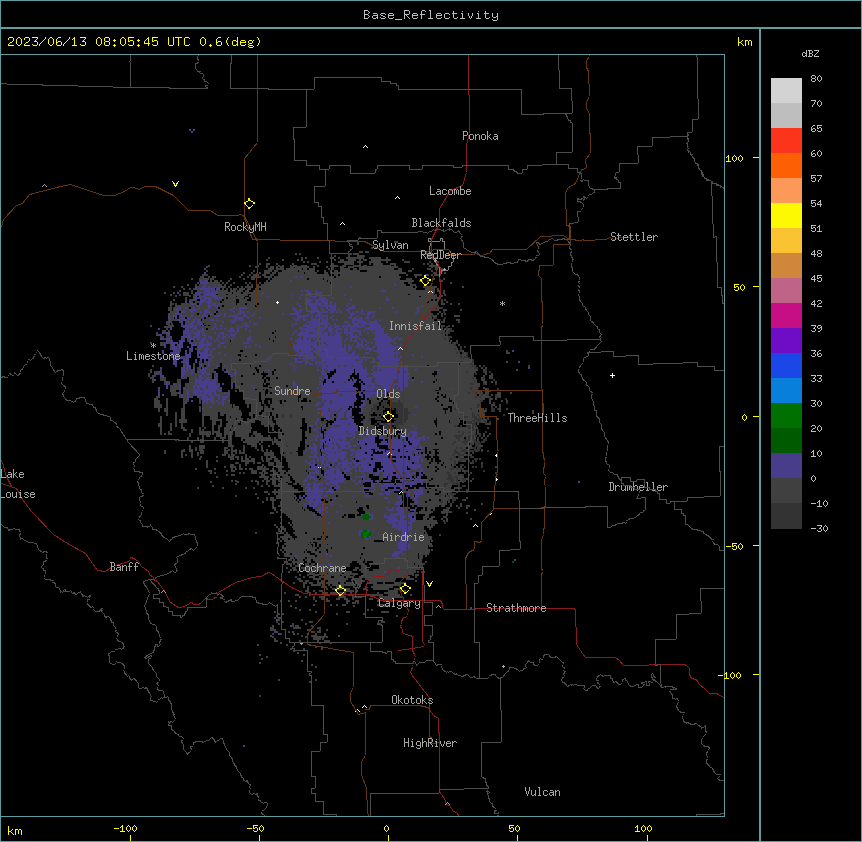Click the 65 dBZ red legend swatch

pos(786,141)
